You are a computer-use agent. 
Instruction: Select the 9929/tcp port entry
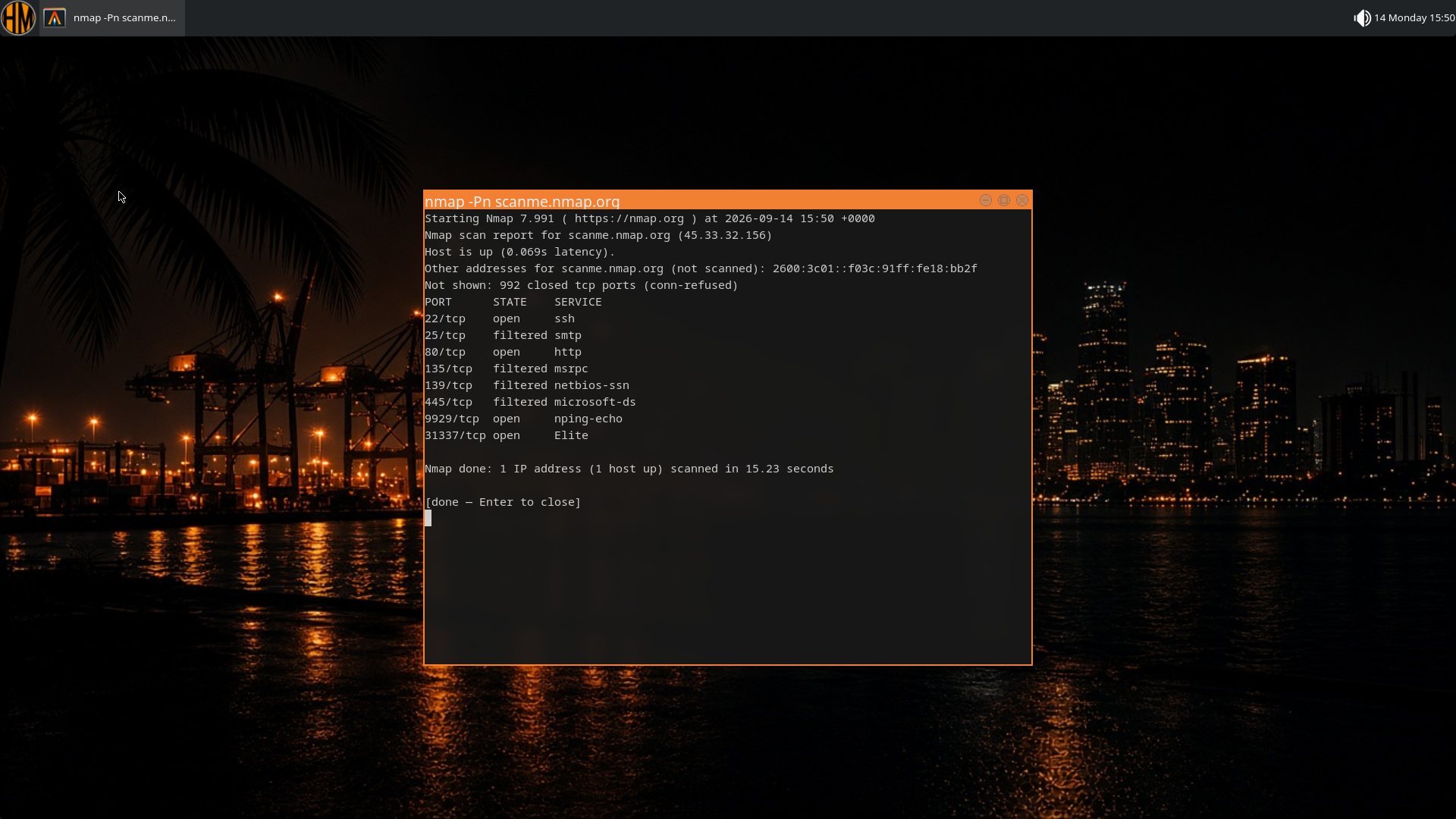pos(452,419)
